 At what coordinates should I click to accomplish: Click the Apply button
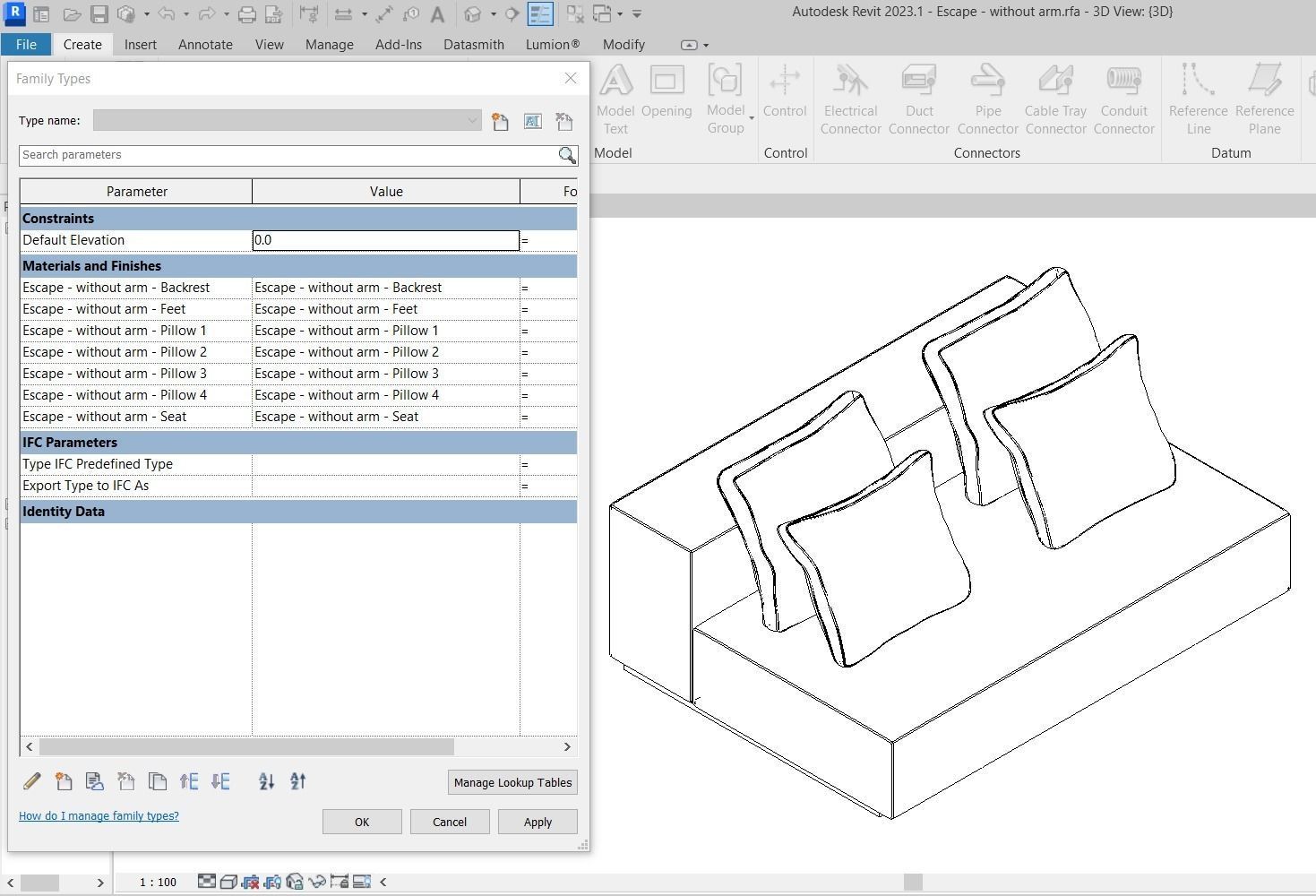(x=538, y=822)
